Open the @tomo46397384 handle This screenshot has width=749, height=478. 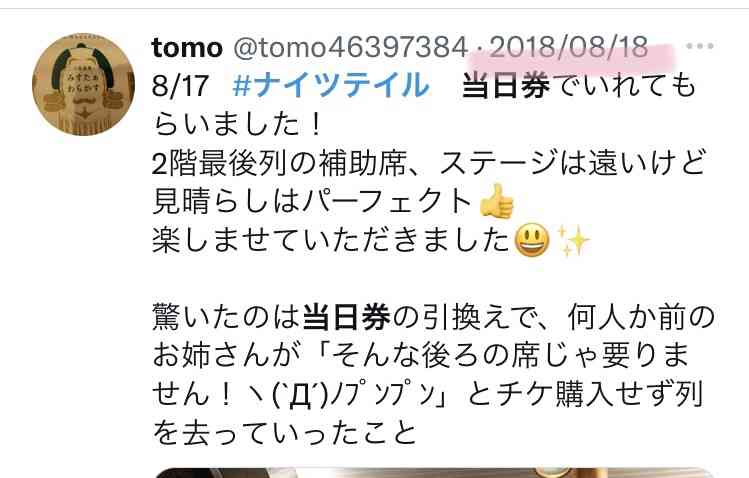tap(350, 48)
